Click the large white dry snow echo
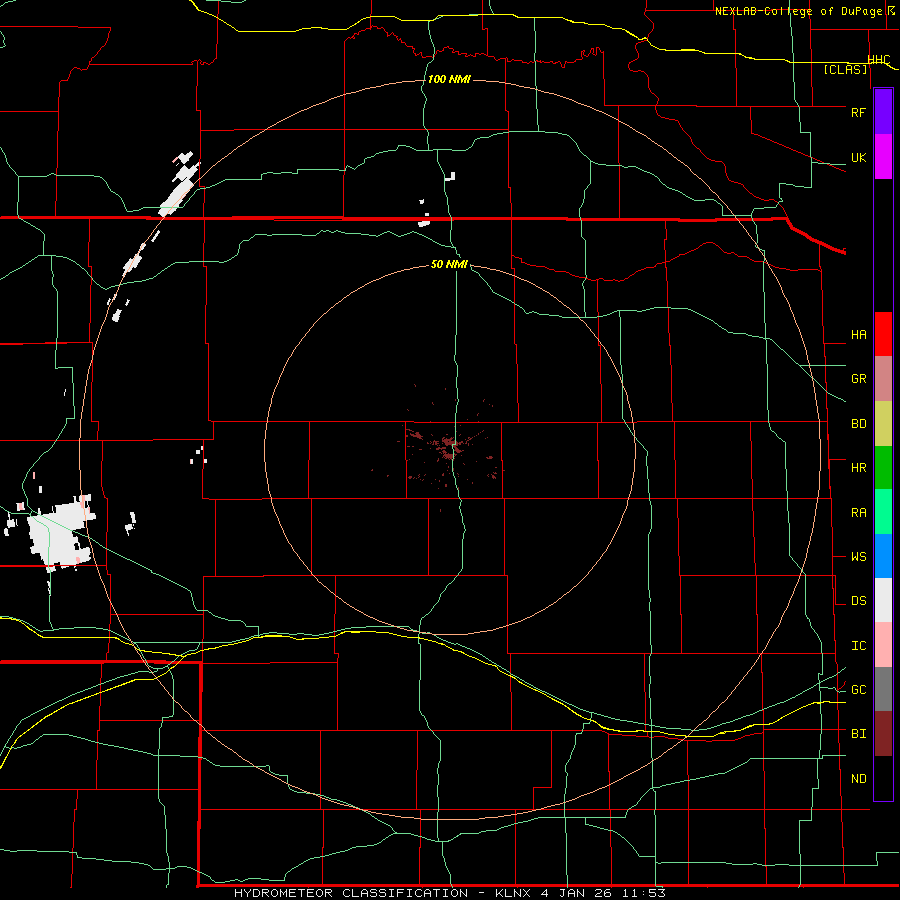The image size is (900, 900). (x=59, y=534)
